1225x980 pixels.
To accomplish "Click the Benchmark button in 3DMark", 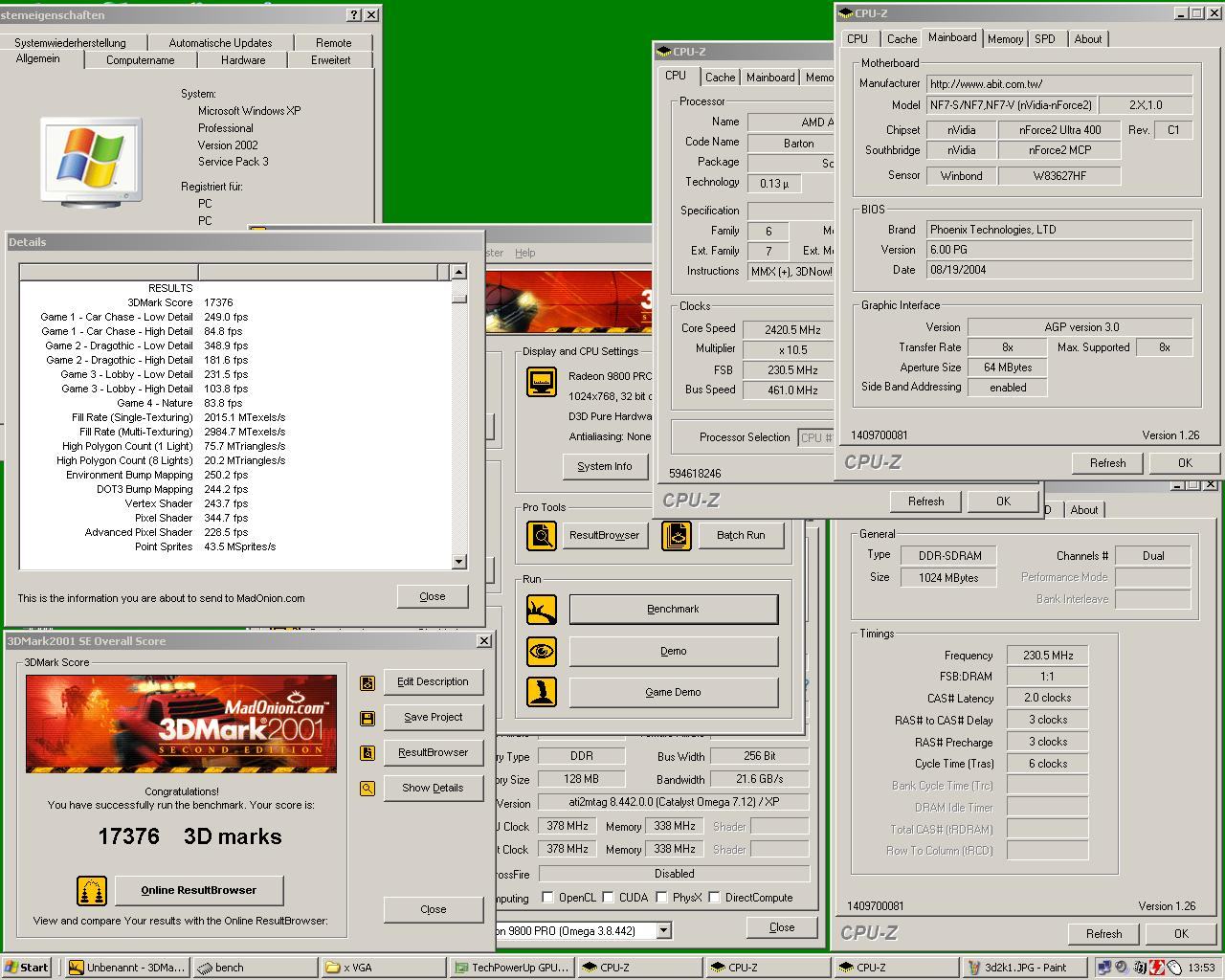I will click(x=674, y=610).
